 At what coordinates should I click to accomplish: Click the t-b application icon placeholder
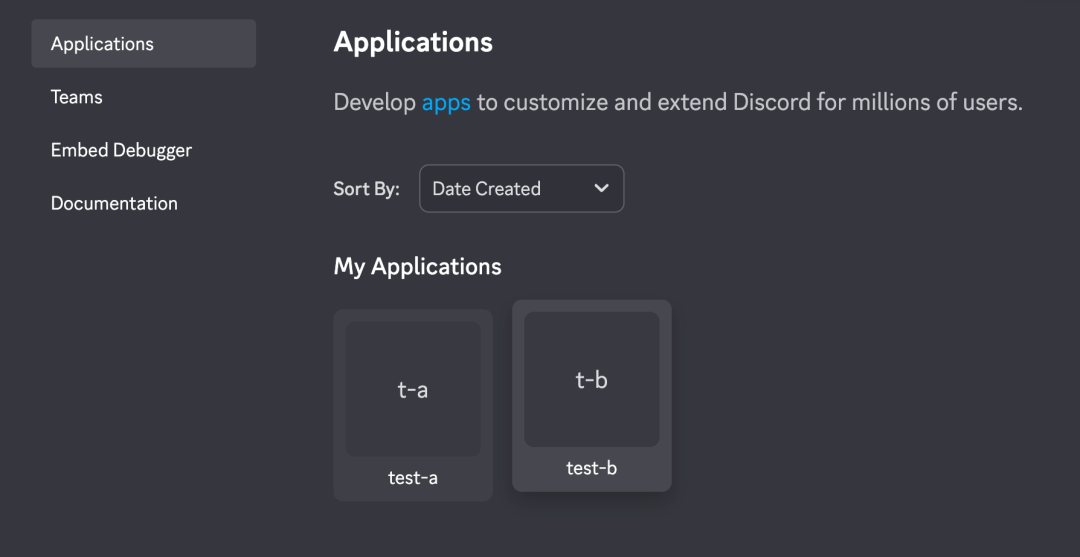(592, 379)
